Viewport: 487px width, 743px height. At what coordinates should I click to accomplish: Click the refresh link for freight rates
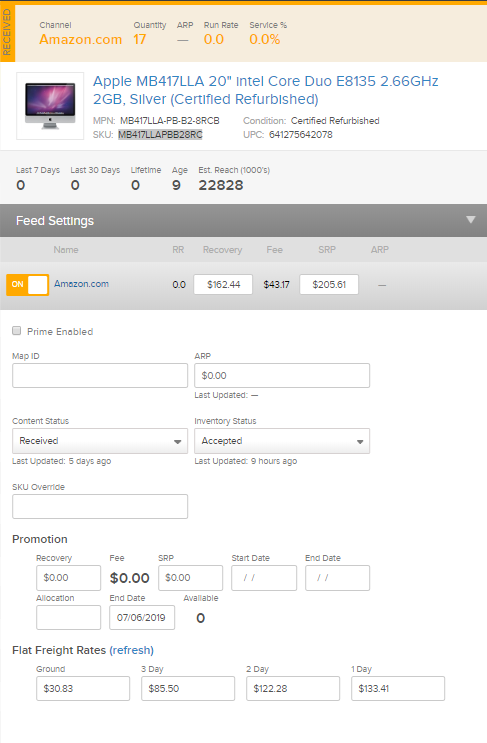pyautogui.click(x=132, y=650)
